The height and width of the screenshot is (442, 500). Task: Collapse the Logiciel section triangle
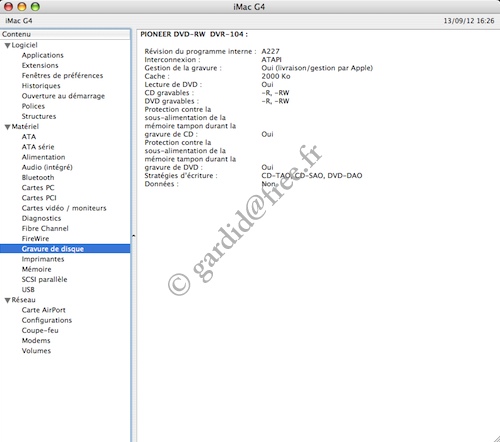coord(7,46)
